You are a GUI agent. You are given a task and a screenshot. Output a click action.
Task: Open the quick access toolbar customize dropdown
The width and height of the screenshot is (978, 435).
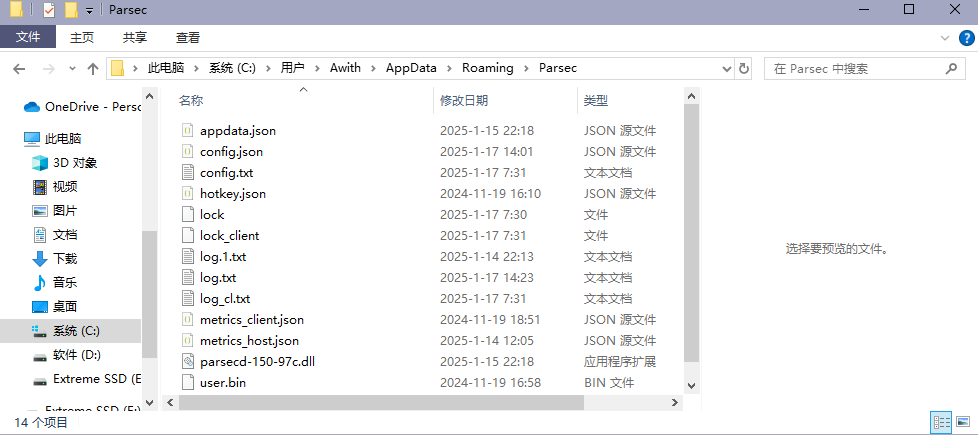point(90,11)
